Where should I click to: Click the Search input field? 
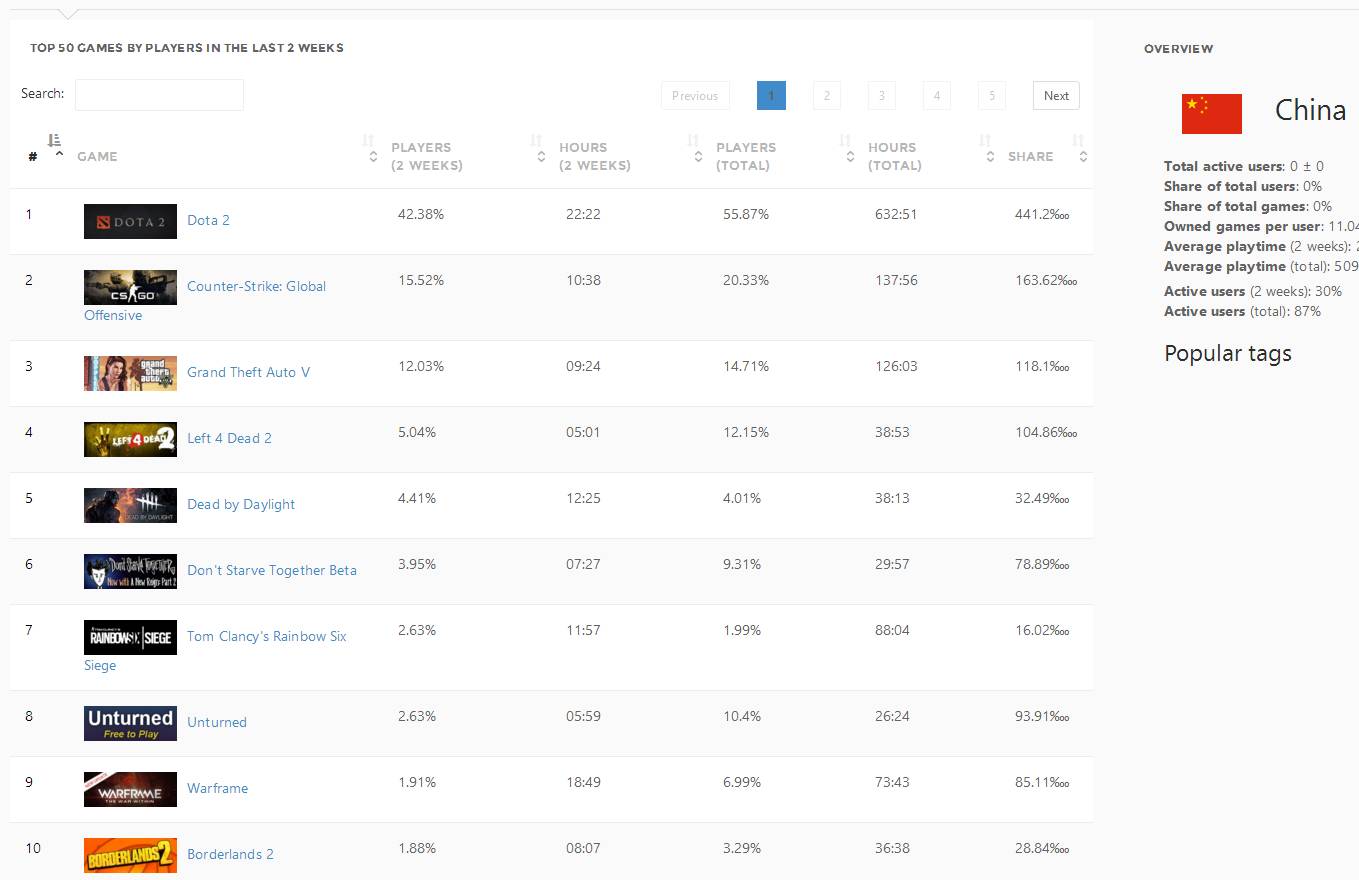(159, 95)
